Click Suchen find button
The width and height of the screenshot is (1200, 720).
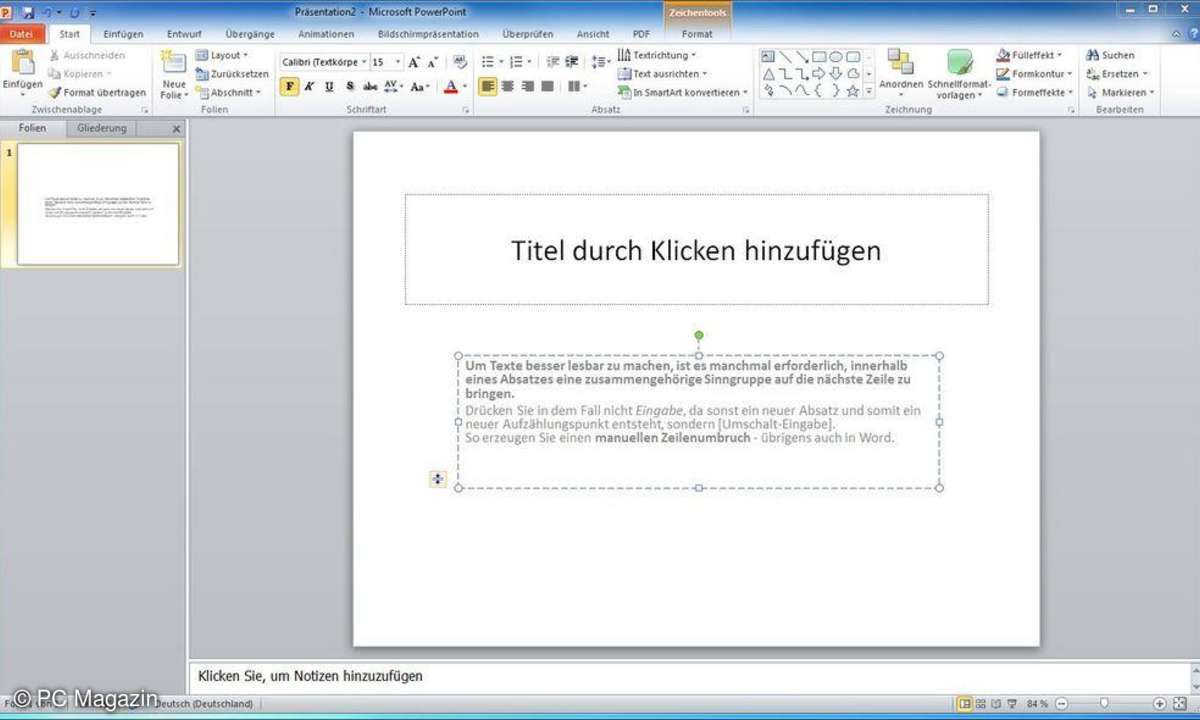[x=1110, y=55]
